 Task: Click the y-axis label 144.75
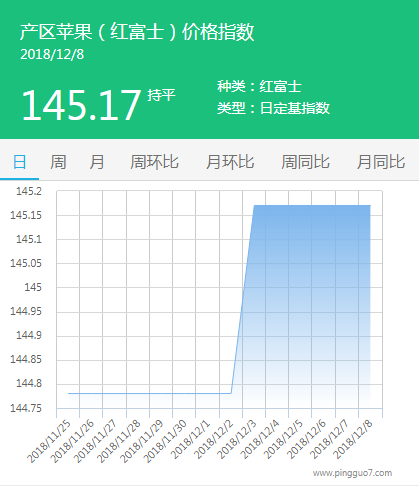(26, 408)
